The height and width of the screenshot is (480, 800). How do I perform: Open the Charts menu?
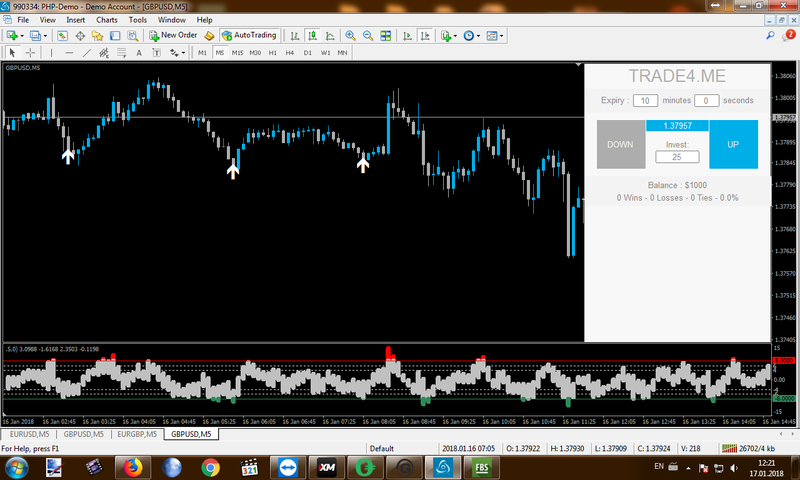pos(107,20)
